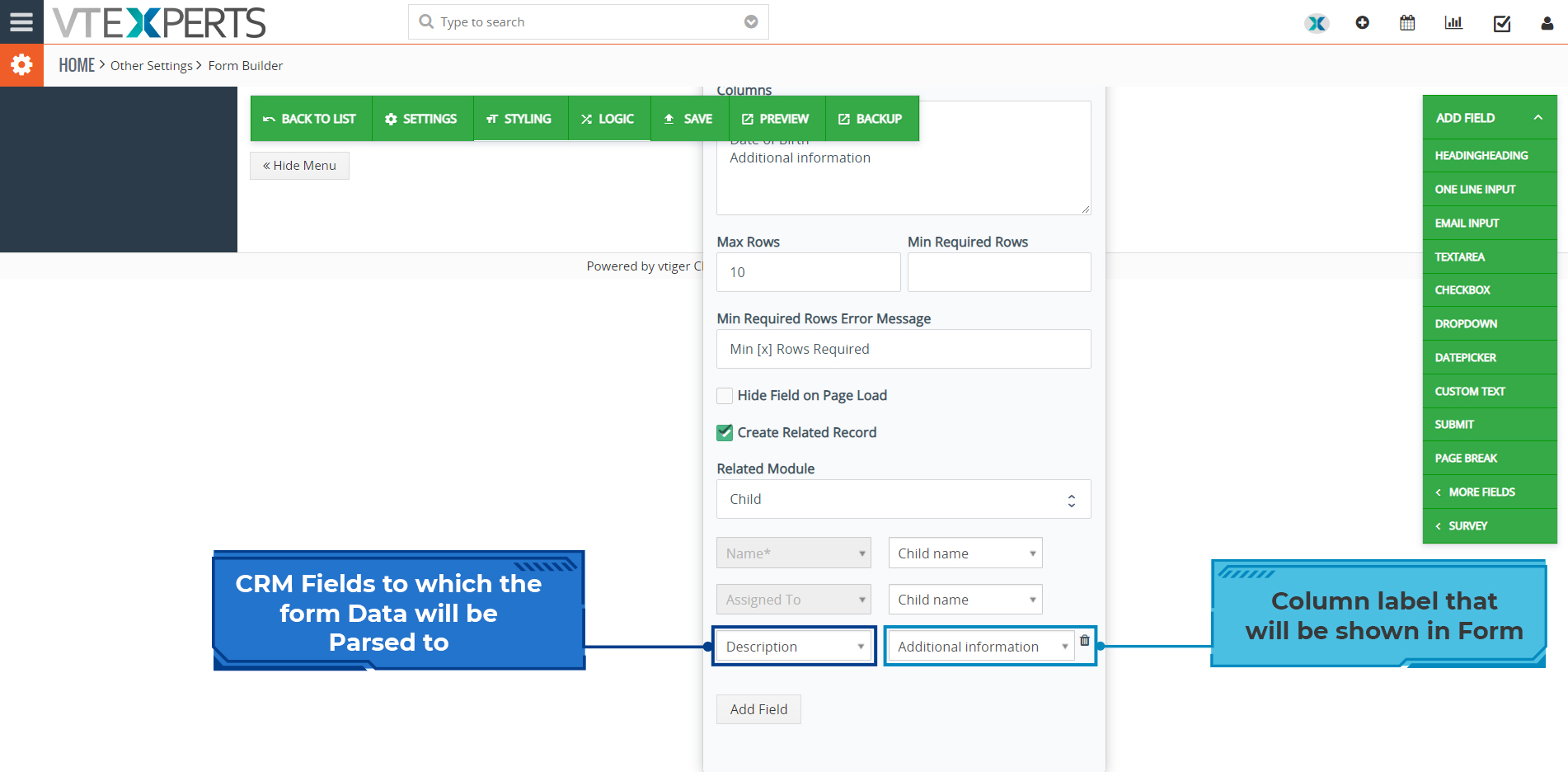Click the quick create plus icon

coord(1362,23)
